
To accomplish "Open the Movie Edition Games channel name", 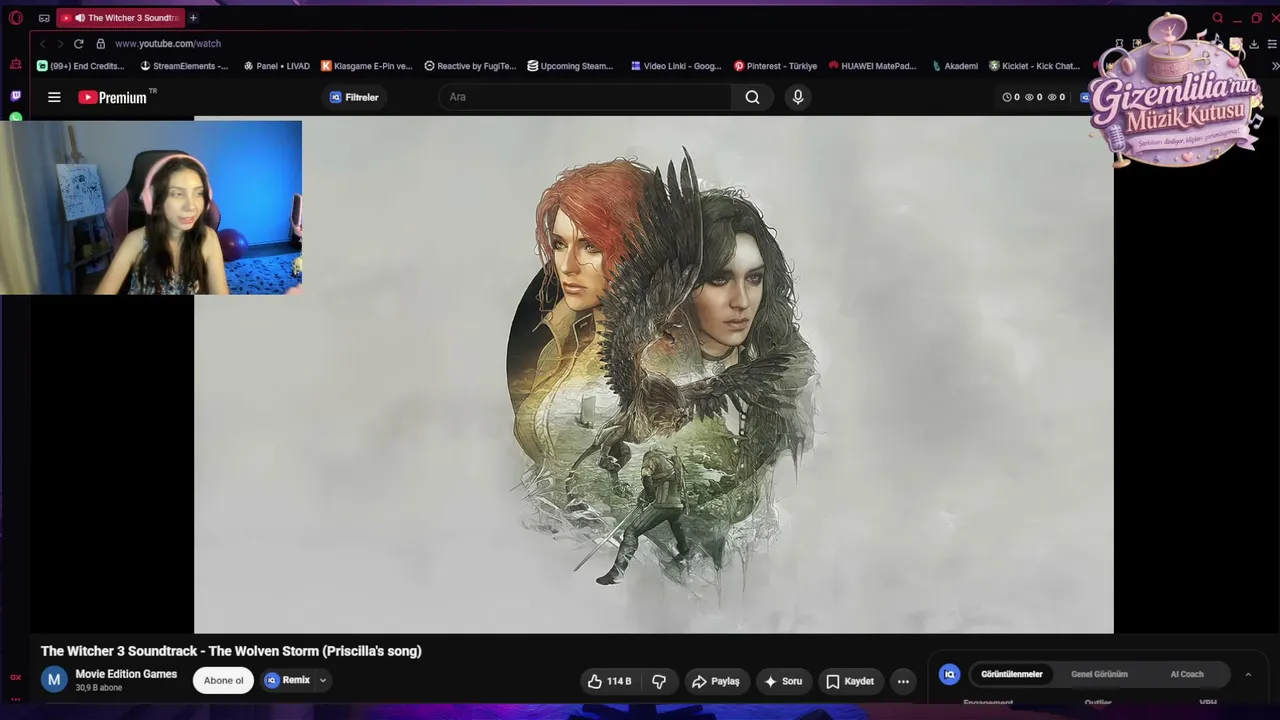I will click(126, 674).
